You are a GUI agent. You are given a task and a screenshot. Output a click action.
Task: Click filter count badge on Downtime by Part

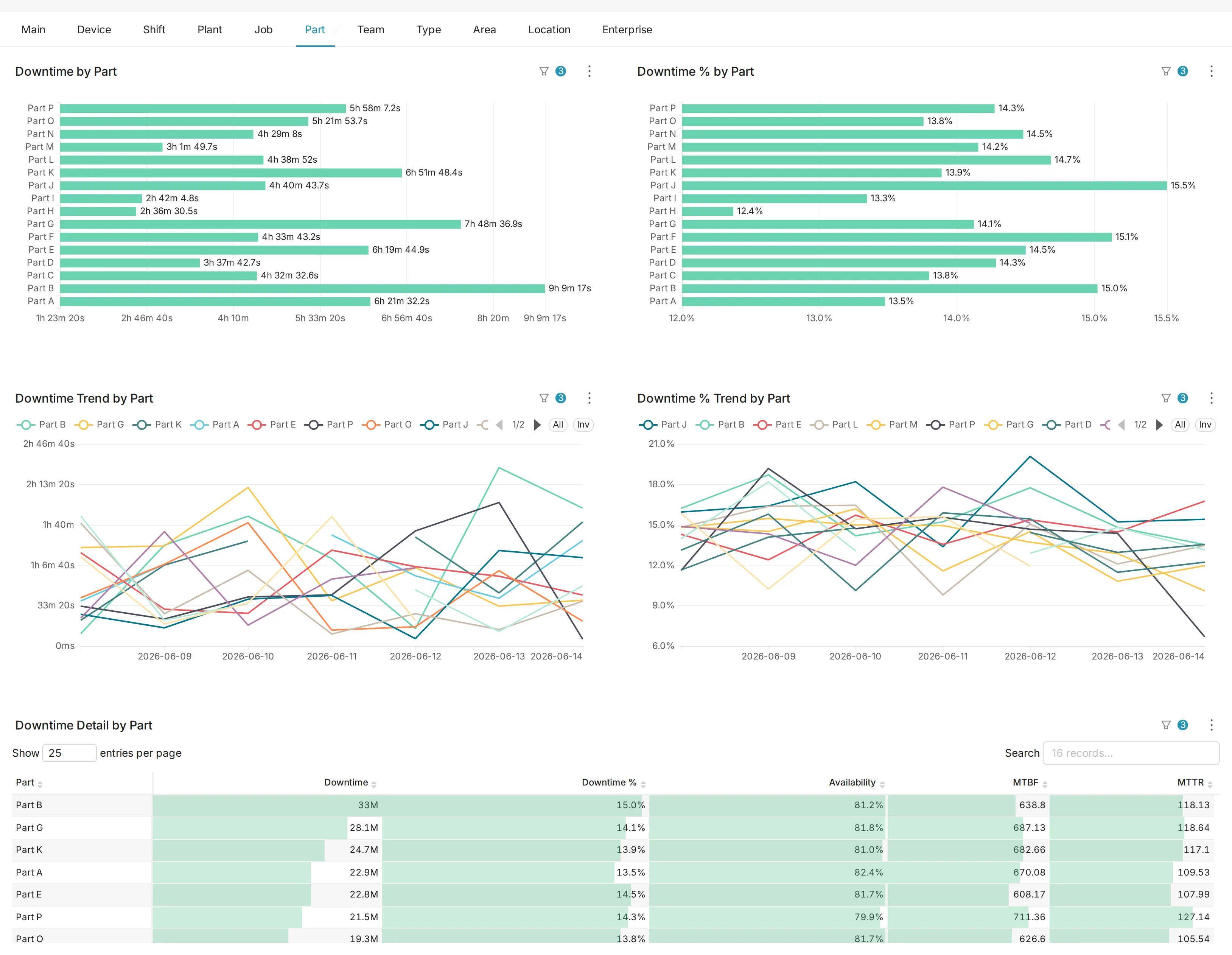click(561, 71)
